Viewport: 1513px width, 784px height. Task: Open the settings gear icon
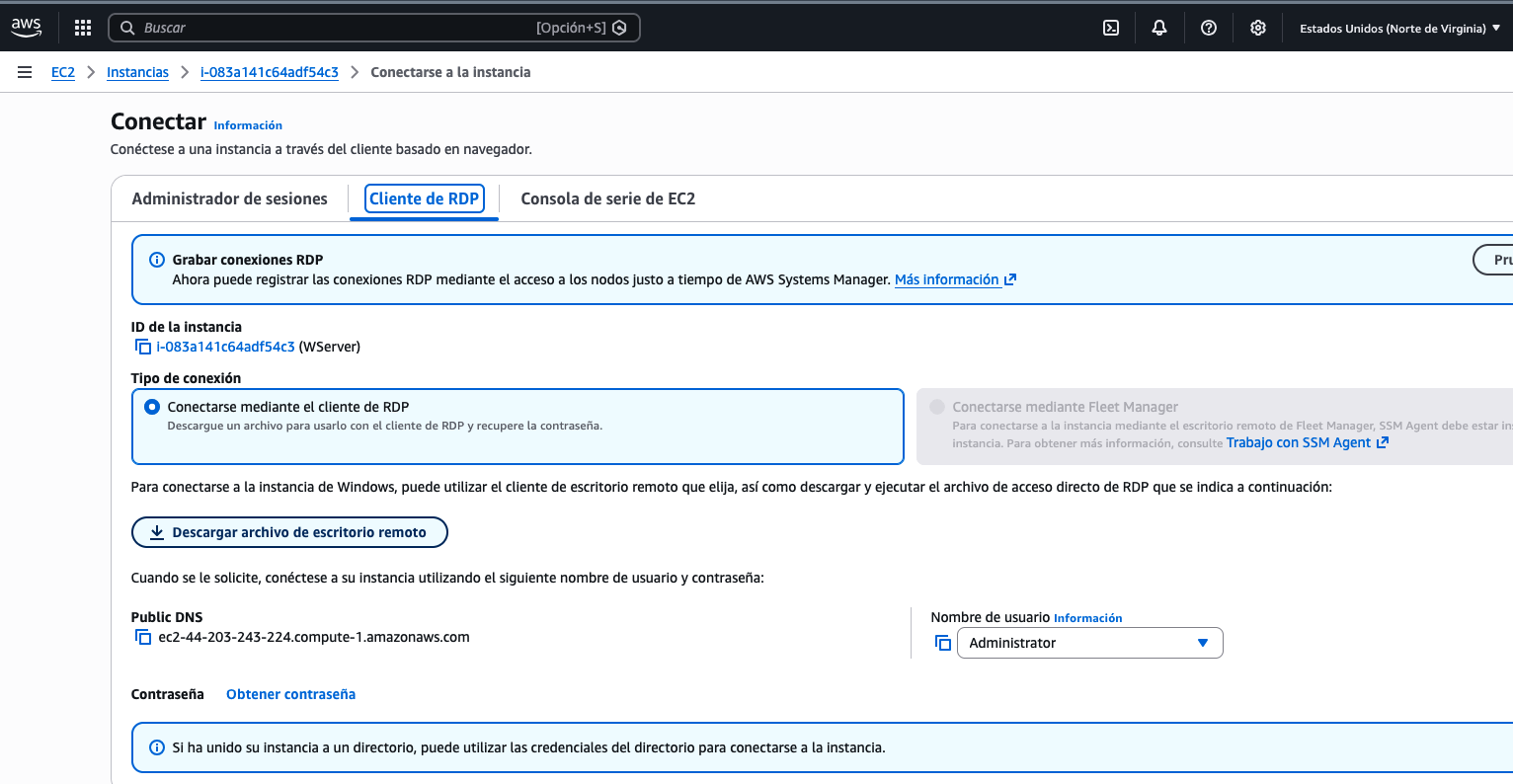coord(1257,28)
